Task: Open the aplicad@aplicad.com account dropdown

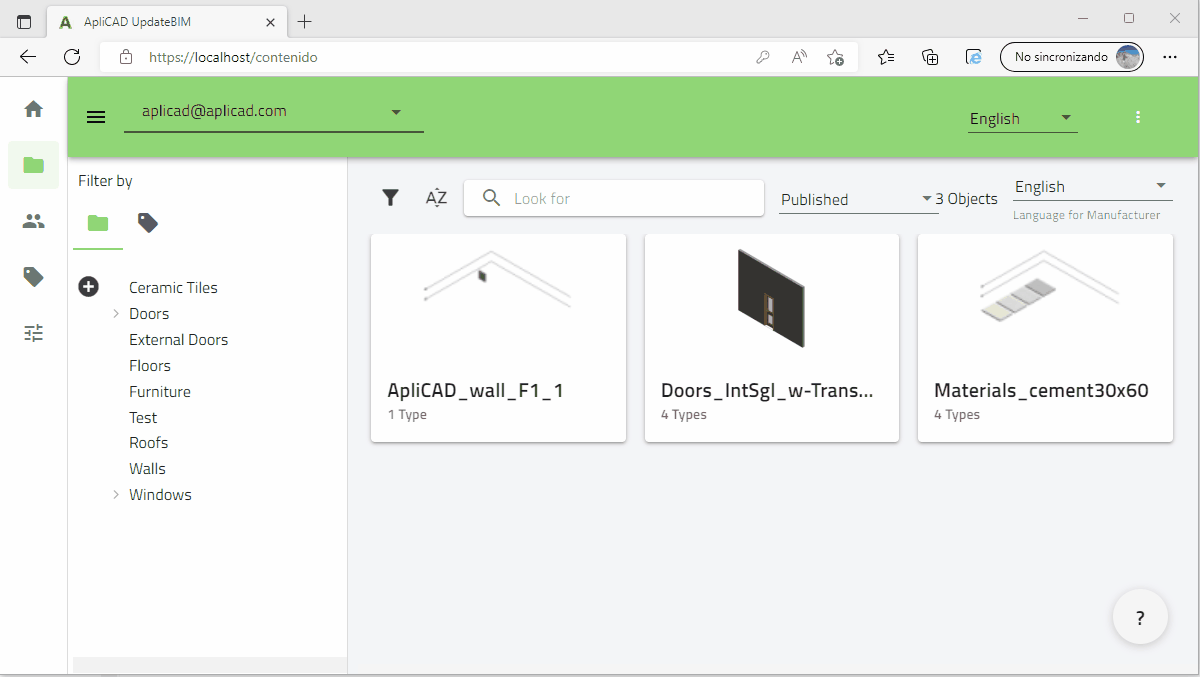Action: 273,112
